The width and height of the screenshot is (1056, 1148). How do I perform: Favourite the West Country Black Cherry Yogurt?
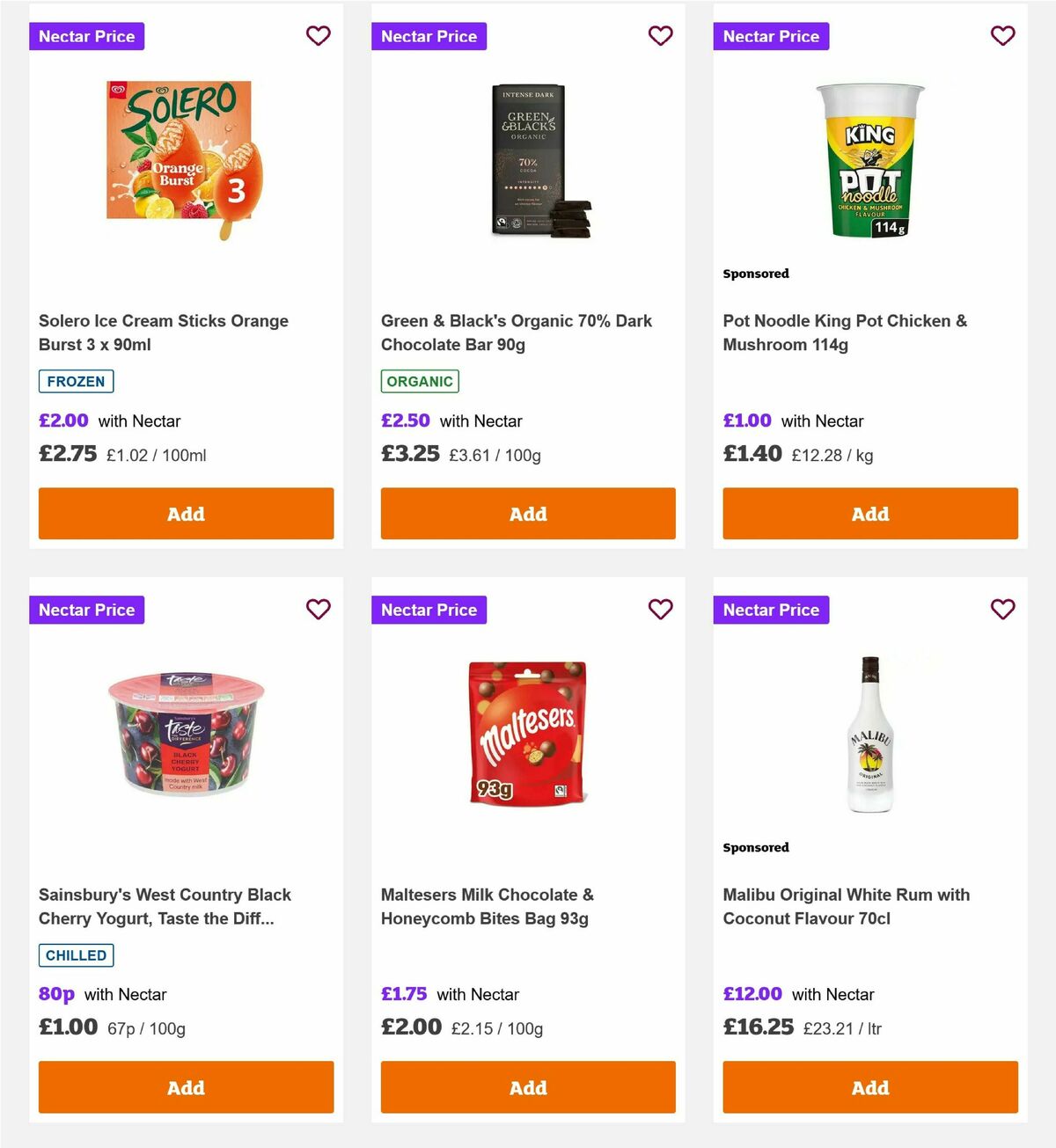[x=319, y=609]
